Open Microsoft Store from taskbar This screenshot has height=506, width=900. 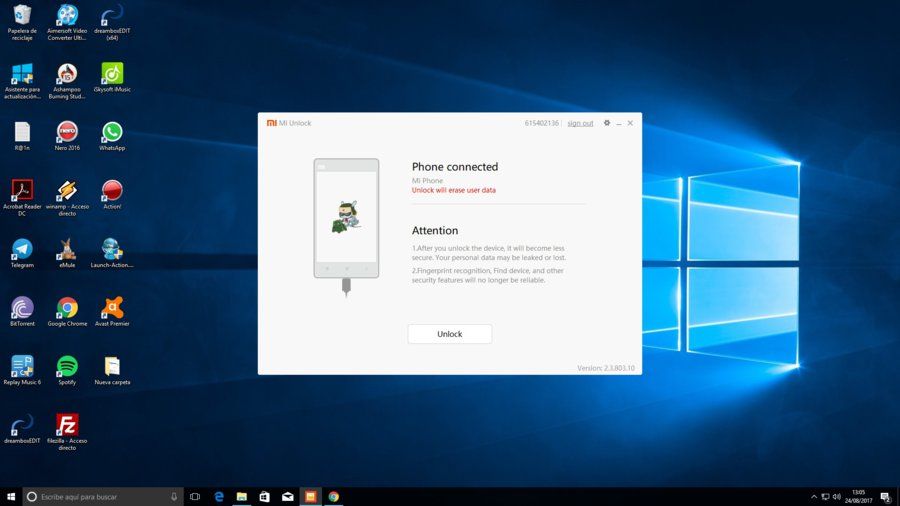[x=265, y=497]
